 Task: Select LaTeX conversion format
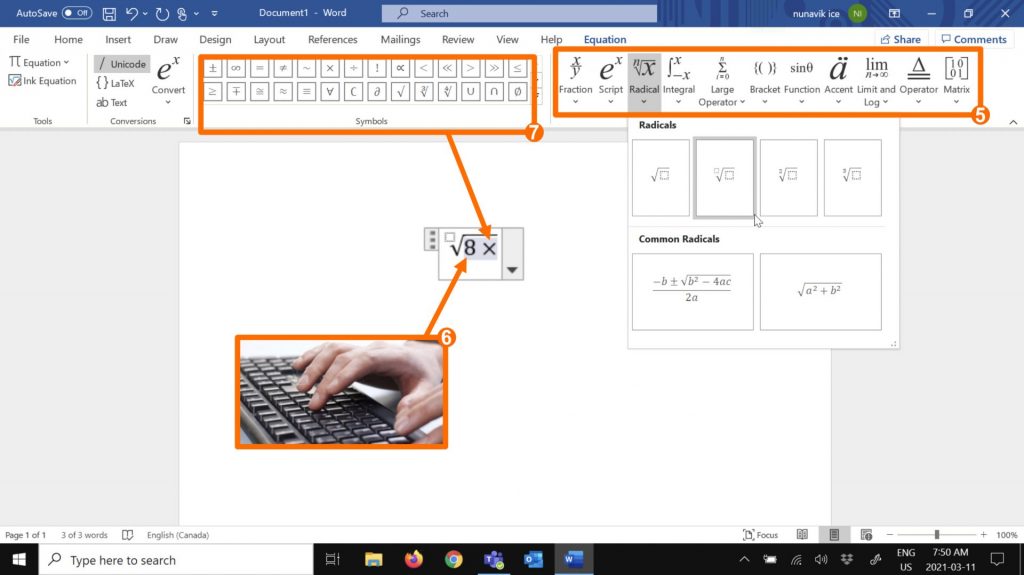pos(116,83)
